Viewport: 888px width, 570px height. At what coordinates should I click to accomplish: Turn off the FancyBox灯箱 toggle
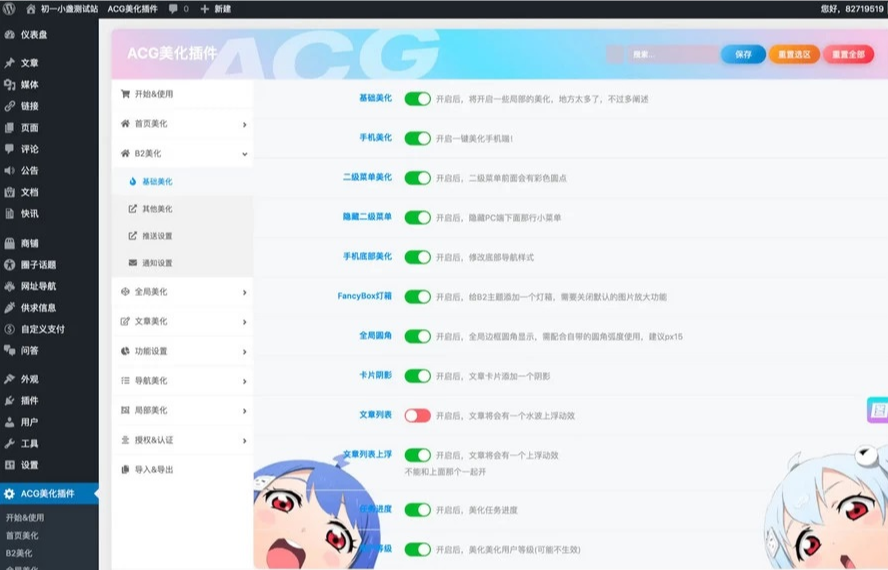pos(417,297)
